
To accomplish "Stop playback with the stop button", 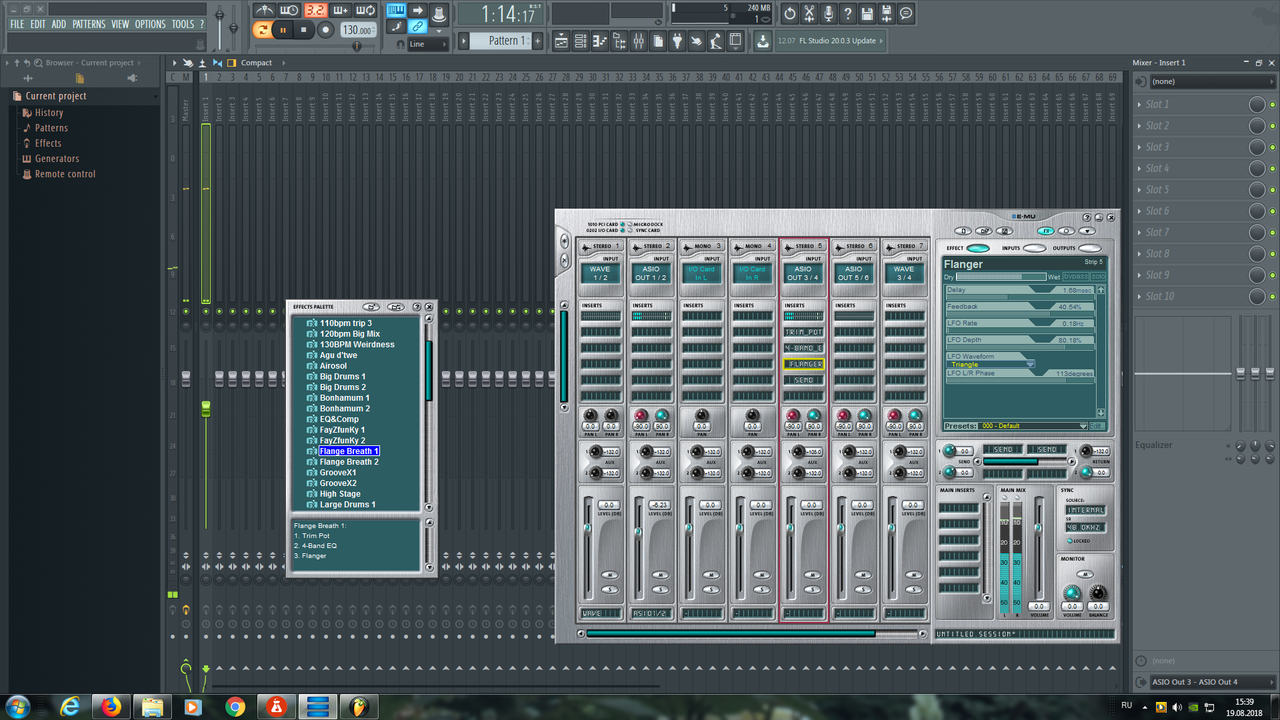I will [304, 30].
